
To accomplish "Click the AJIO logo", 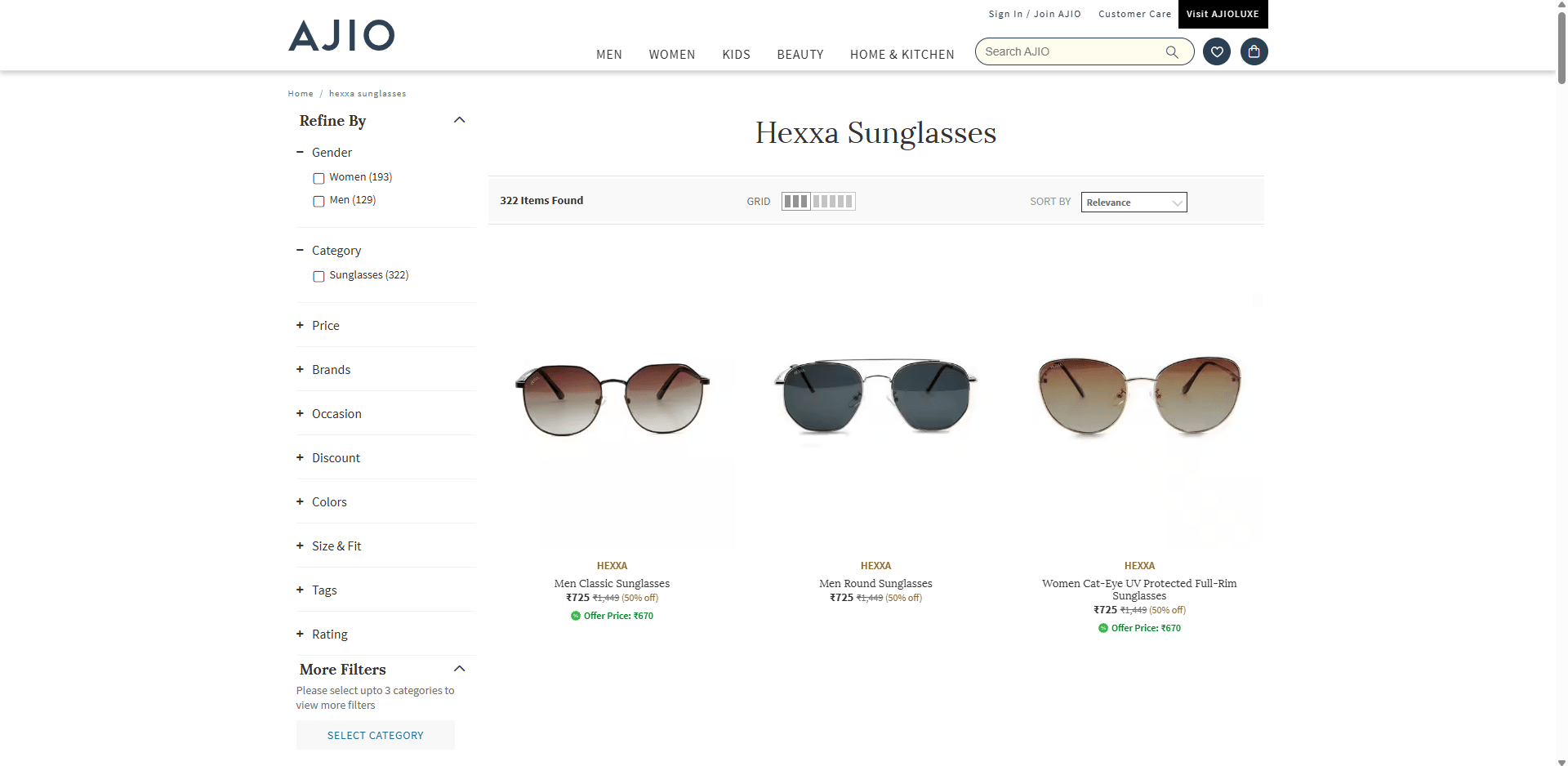I will 341,36.
